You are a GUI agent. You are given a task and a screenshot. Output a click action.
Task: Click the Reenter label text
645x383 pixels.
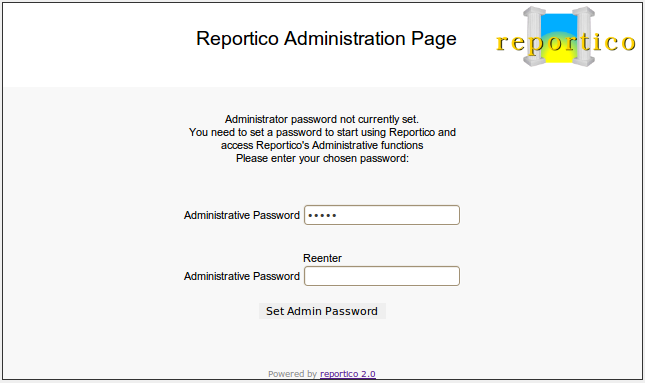click(322, 258)
